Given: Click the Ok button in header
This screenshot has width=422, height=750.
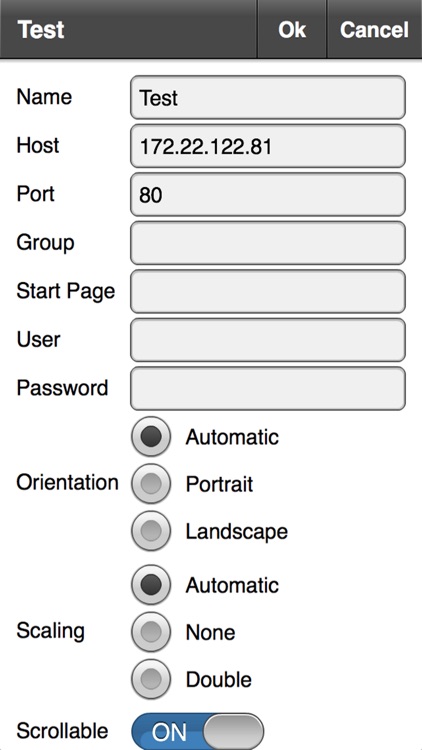Looking at the screenshot, I should coord(292,29).
